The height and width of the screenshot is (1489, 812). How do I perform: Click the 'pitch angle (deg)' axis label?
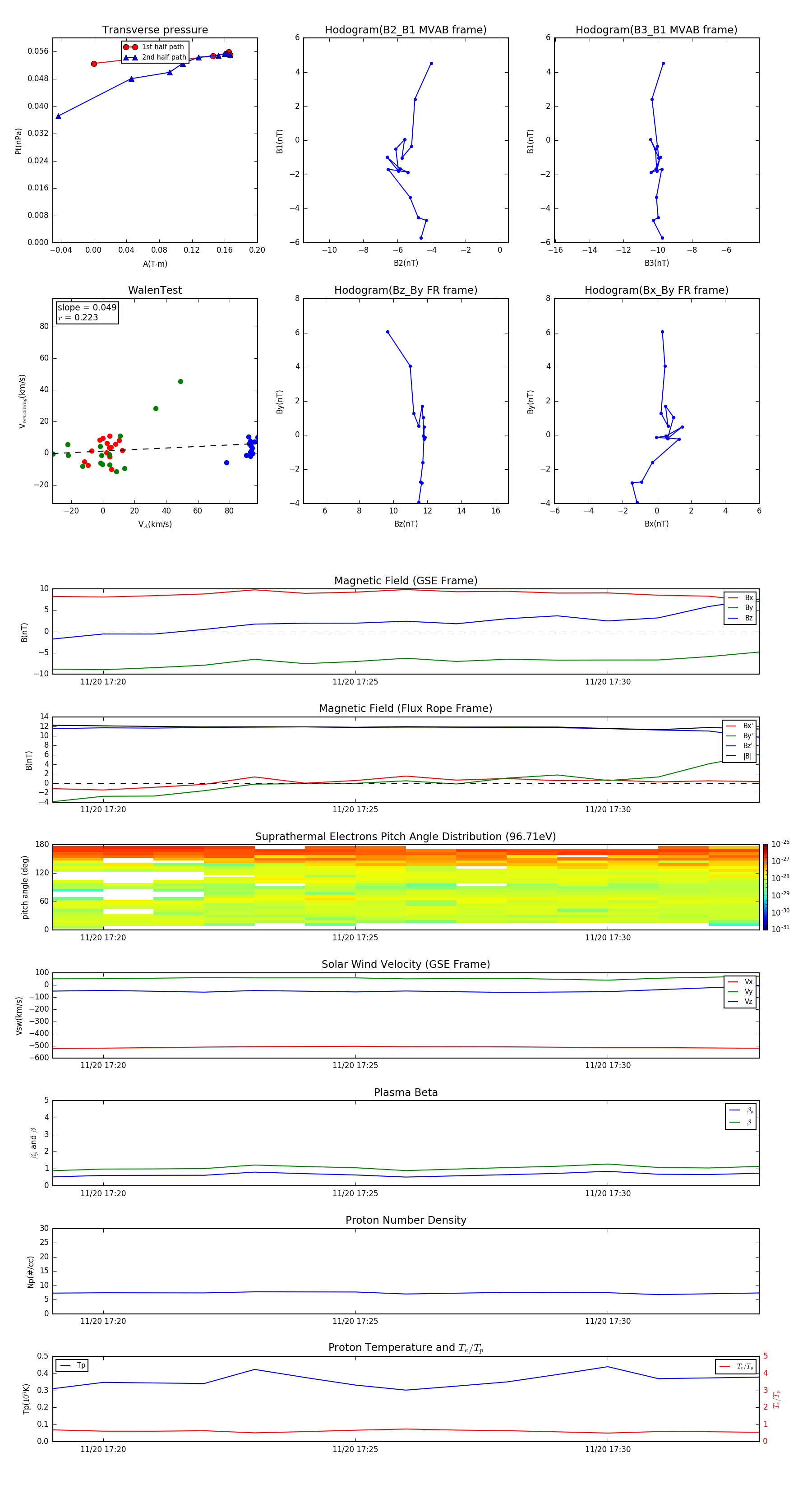click(x=25, y=887)
